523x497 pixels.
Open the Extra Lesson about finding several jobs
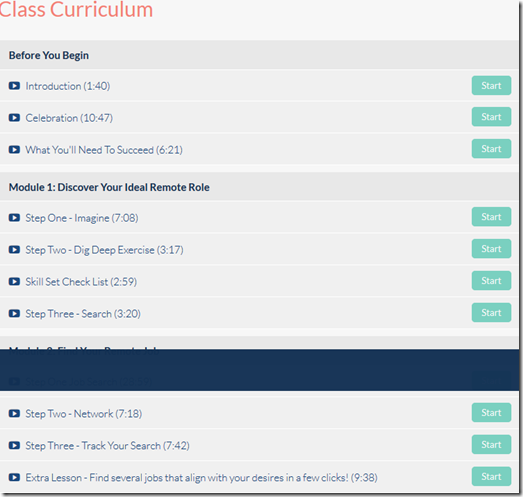pyautogui.click(x=201, y=478)
